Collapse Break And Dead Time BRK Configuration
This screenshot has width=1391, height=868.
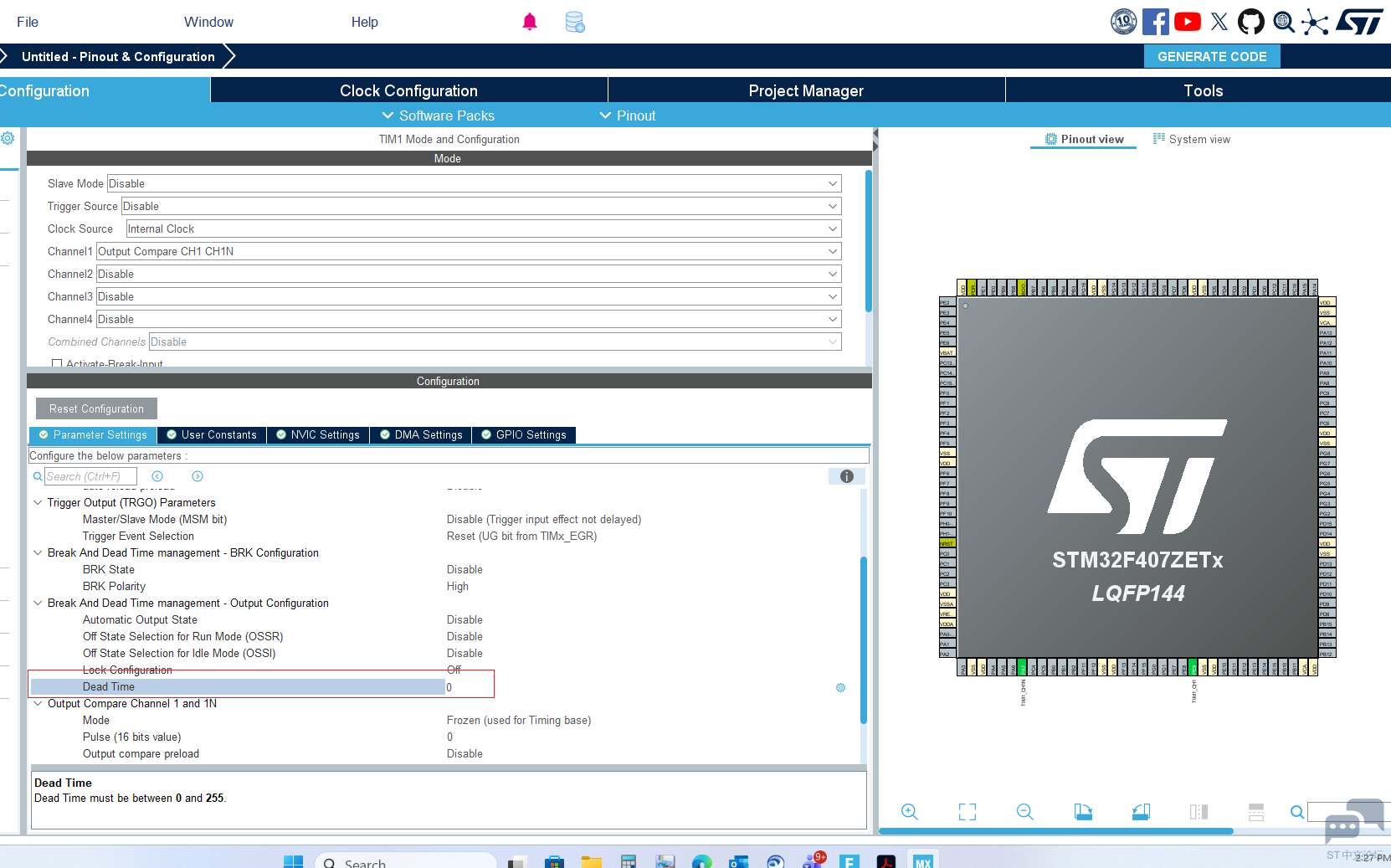pos(38,552)
